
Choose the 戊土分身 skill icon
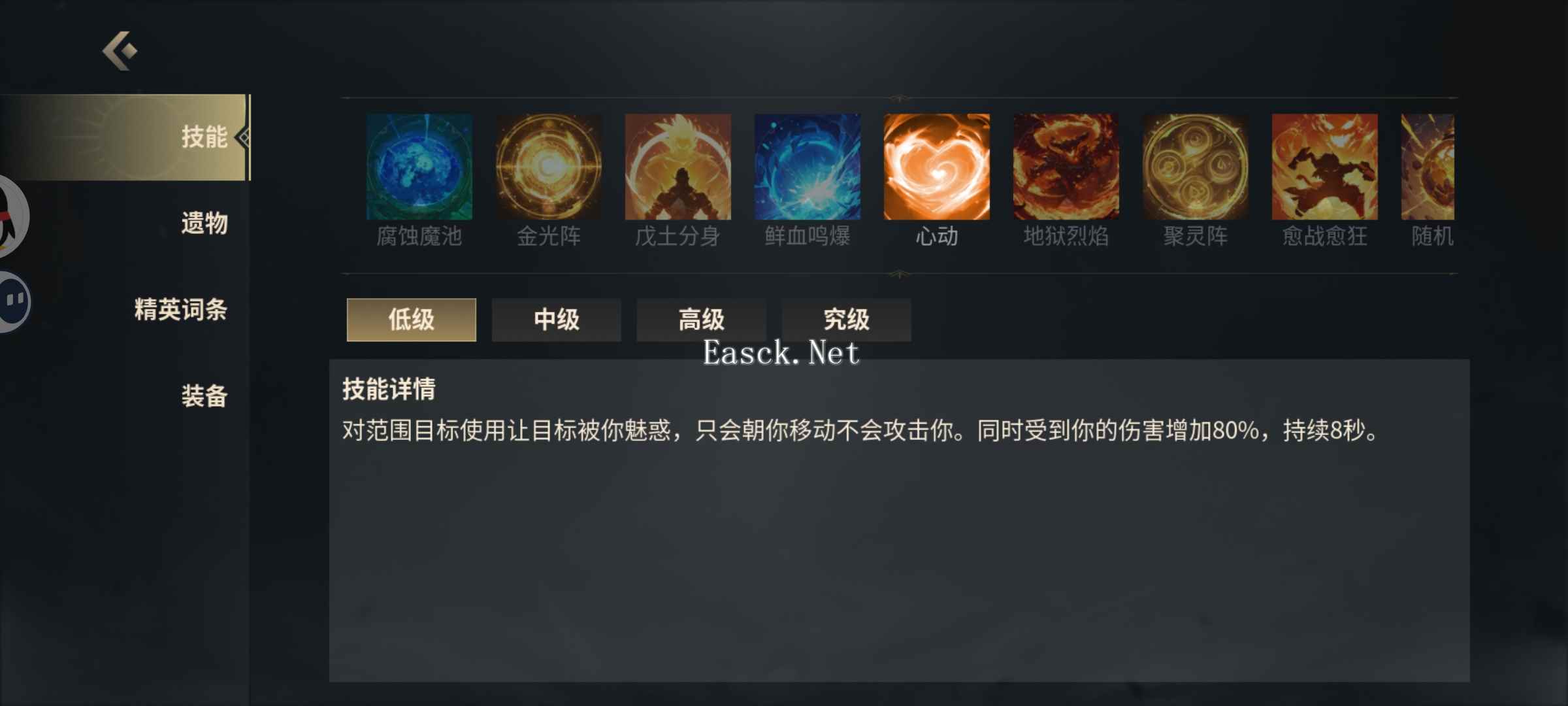[678, 167]
